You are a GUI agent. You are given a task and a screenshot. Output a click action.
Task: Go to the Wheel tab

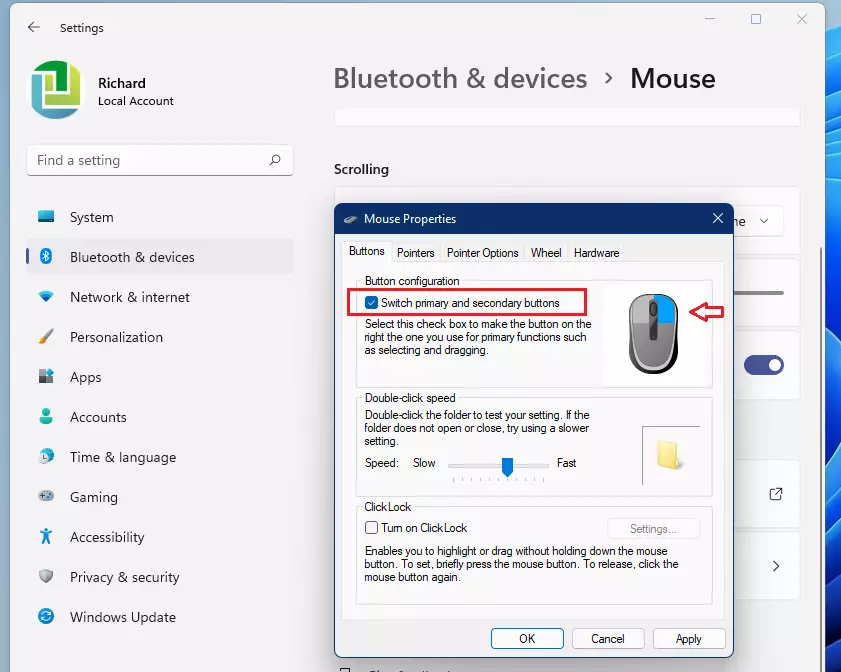[x=546, y=253]
